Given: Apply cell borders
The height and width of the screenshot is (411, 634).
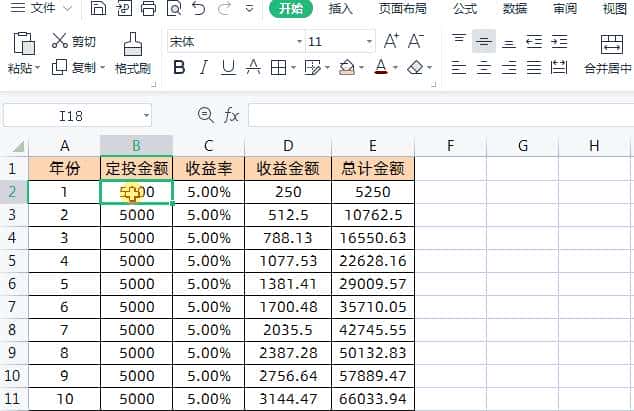Looking at the screenshot, I should pyautogui.click(x=278, y=68).
